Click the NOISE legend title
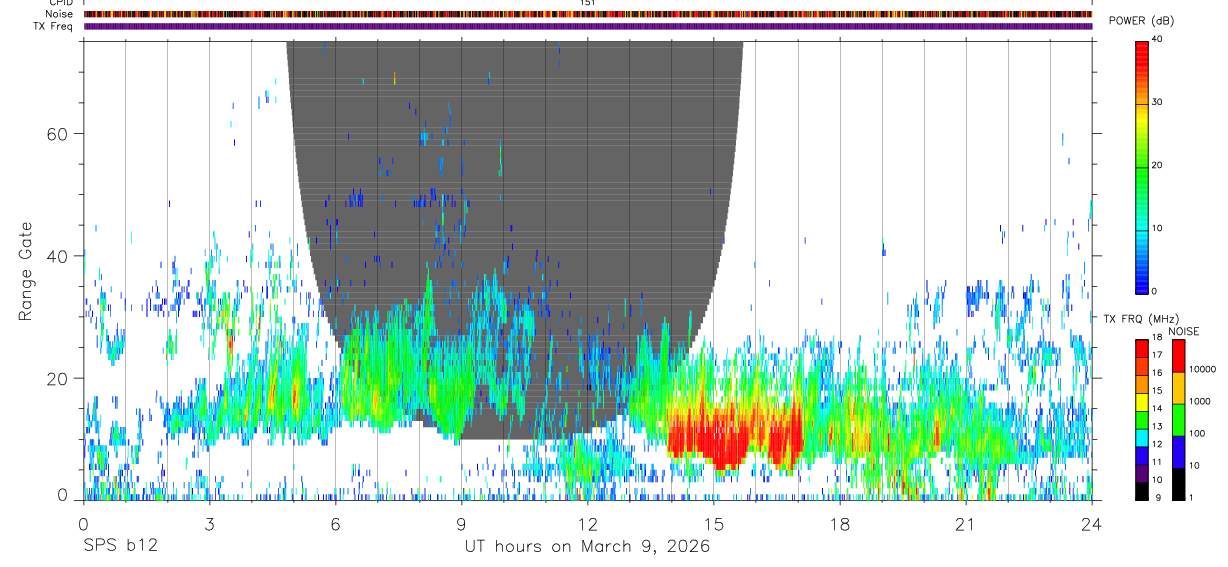The image size is (1228, 567). click(x=1183, y=331)
